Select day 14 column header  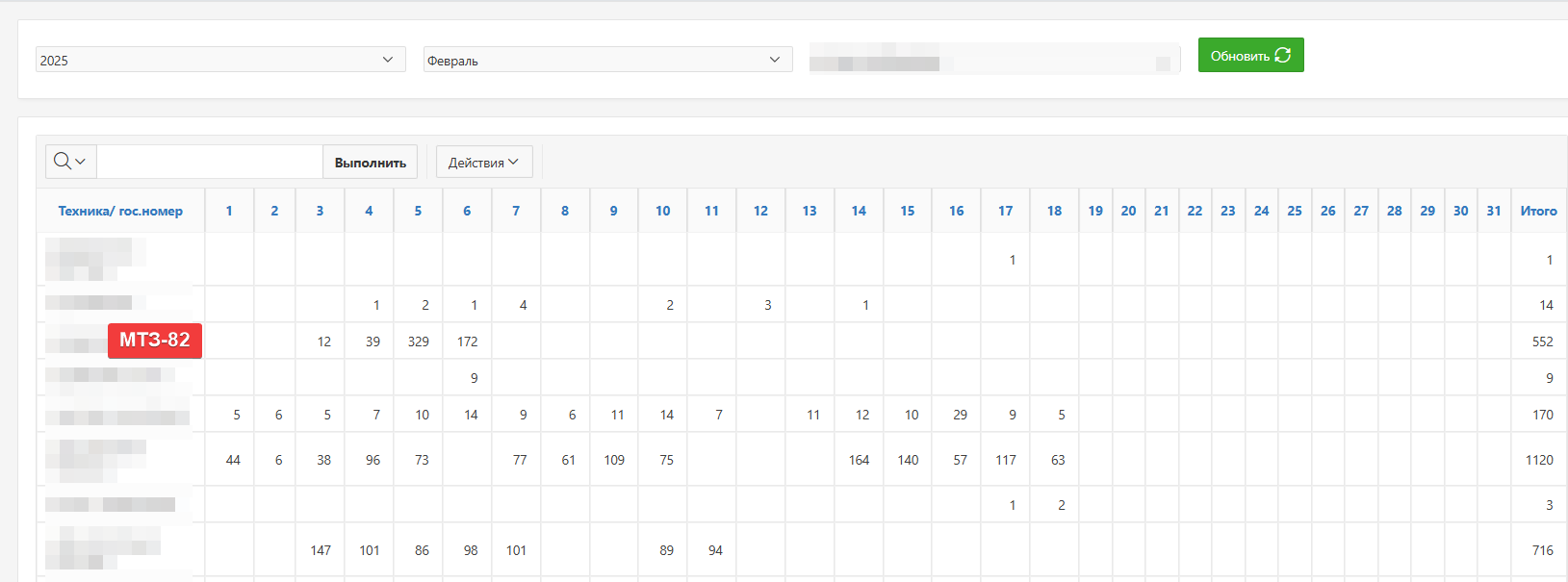click(859, 211)
